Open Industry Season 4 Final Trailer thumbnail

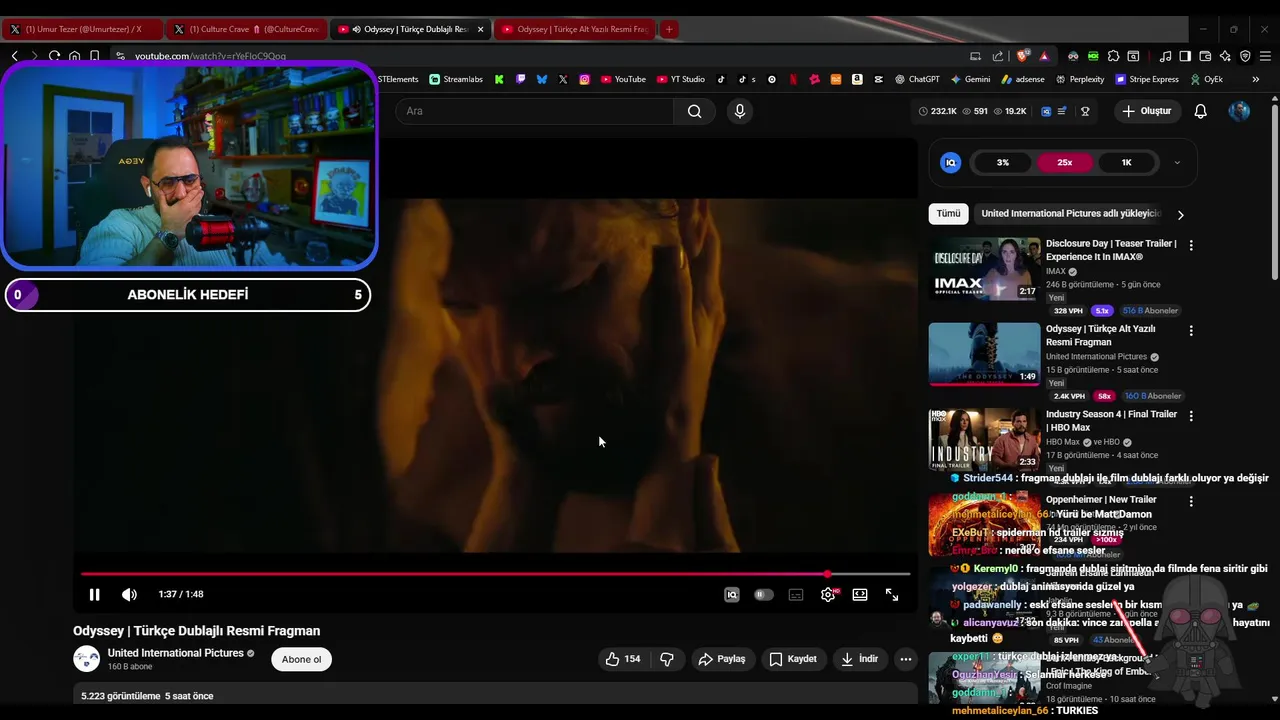[985, 439]
